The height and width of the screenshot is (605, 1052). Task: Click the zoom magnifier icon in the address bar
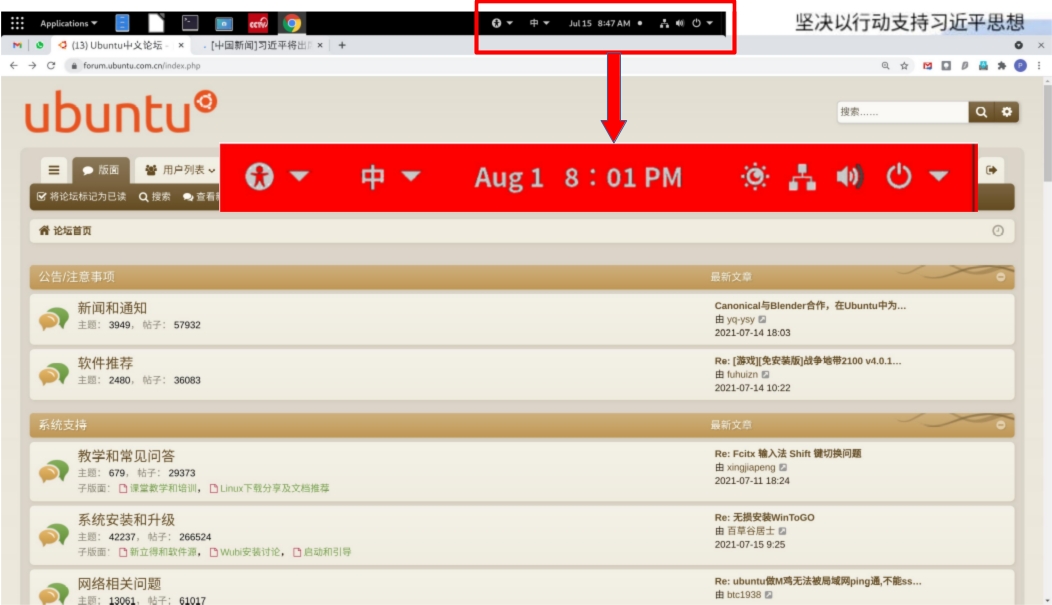click(886, 66)
